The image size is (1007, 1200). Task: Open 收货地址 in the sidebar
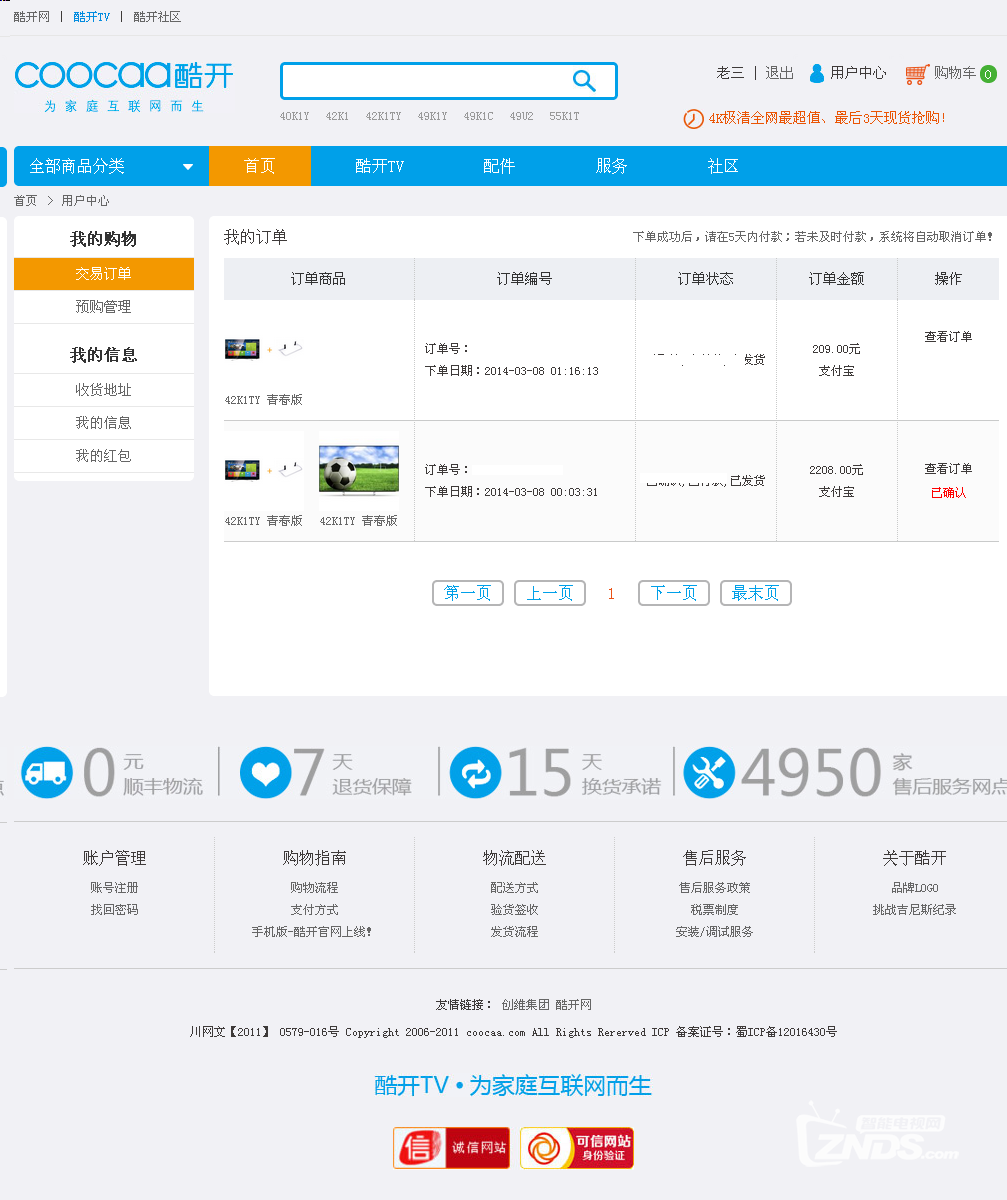(104, 390)
